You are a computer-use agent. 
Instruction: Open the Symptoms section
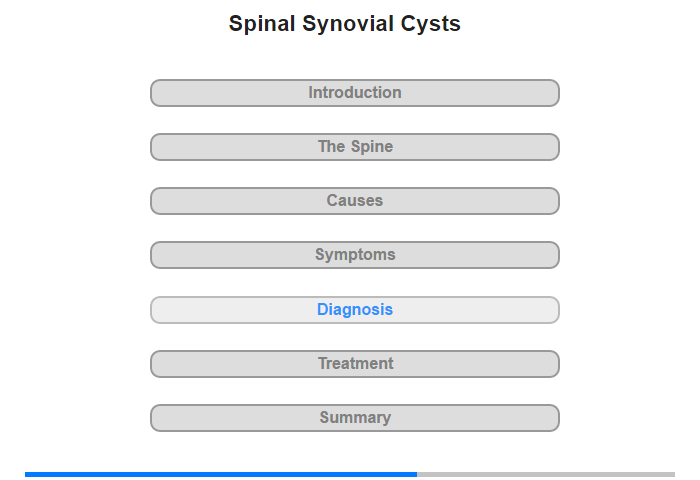pyautogui.click(x=355, y=255)
